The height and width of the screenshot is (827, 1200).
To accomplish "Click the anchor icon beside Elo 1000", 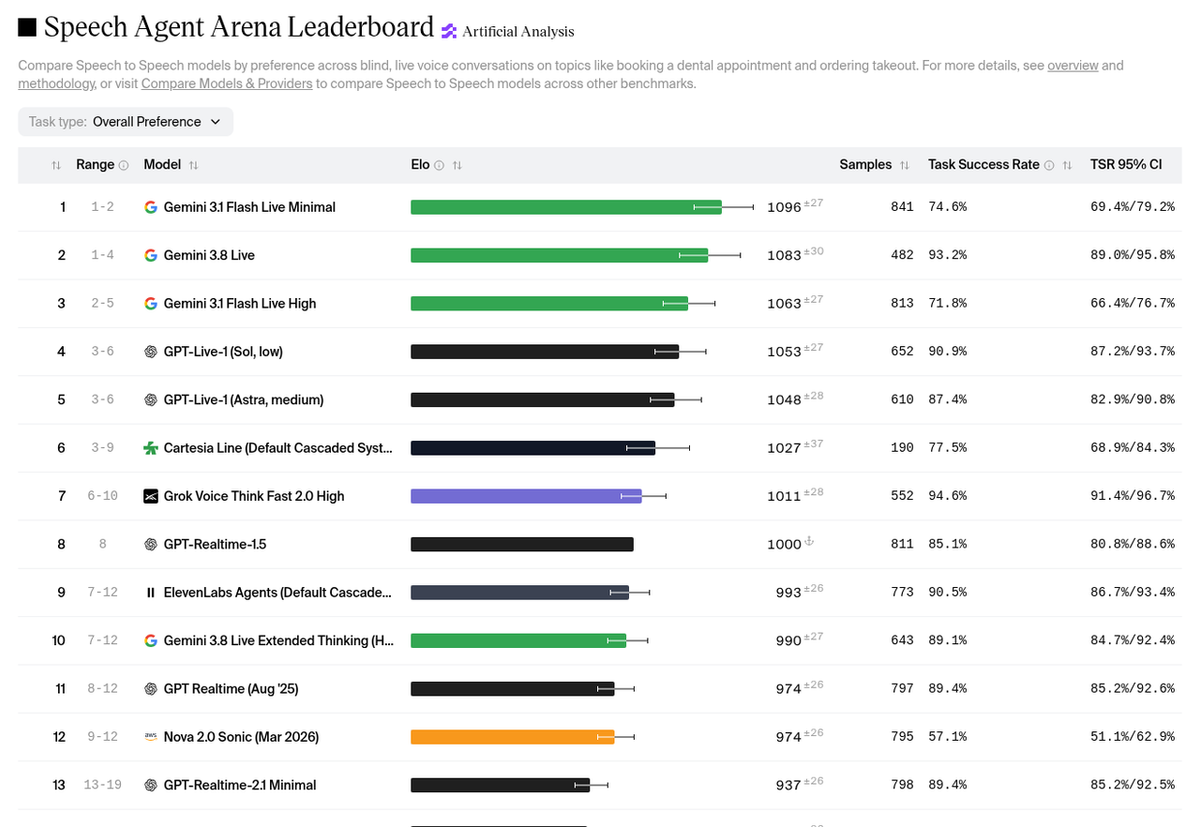I will [810, 541].
